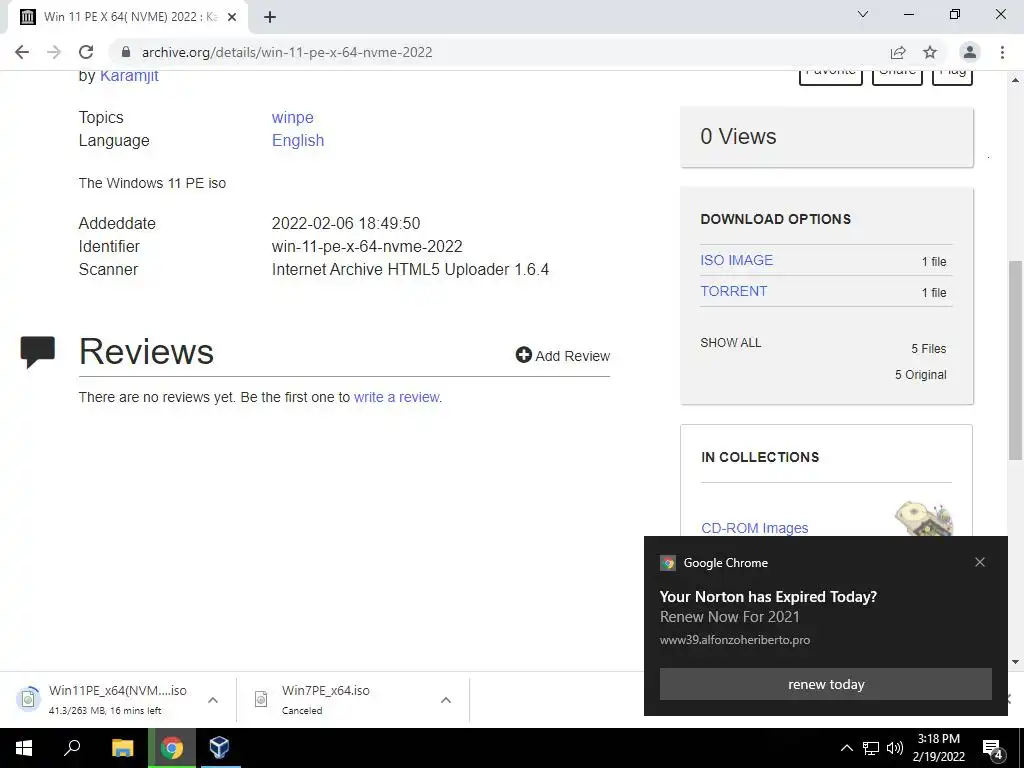Click the "The Windows 11 PE iso" description

152,184
